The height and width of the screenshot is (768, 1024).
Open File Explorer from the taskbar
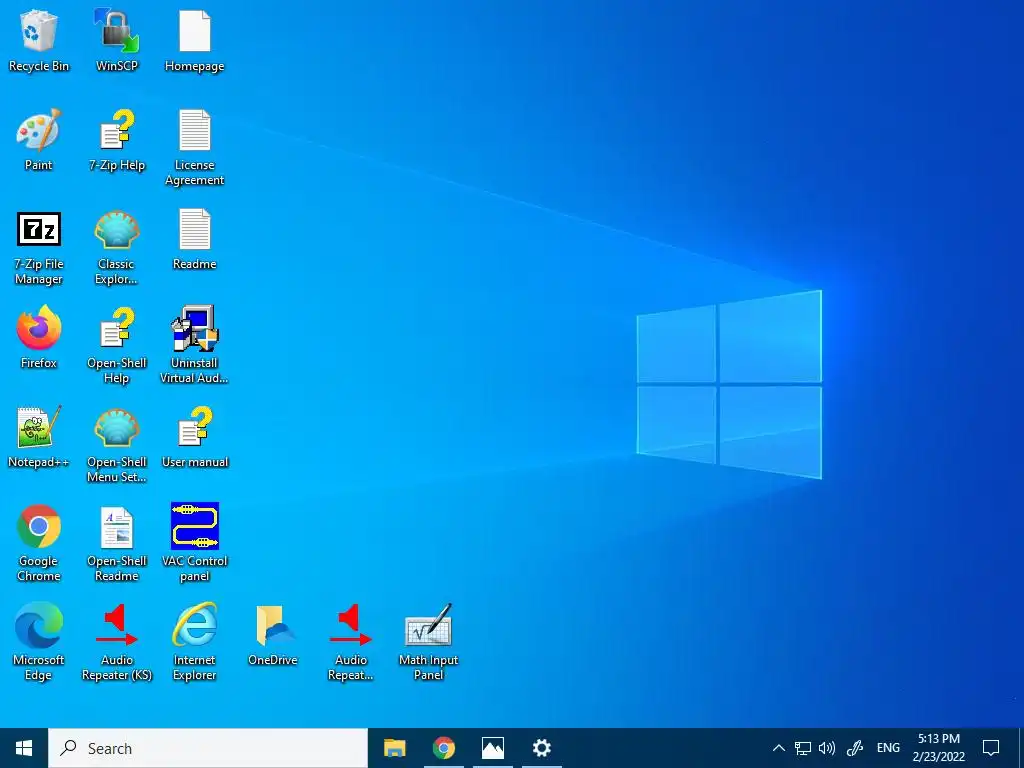pos(394,748)
